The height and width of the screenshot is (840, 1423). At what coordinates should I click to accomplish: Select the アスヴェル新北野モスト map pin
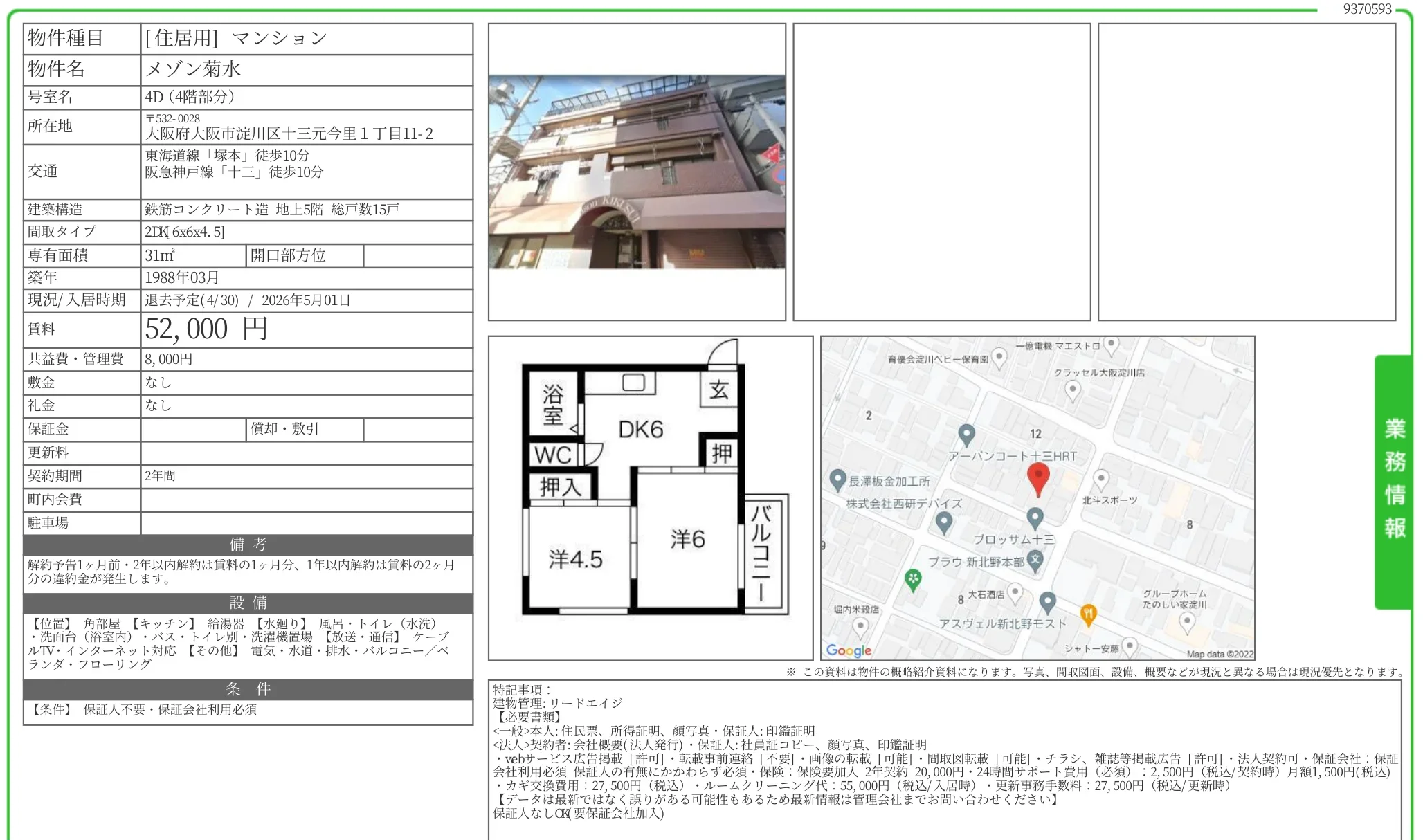[1047, 601]
